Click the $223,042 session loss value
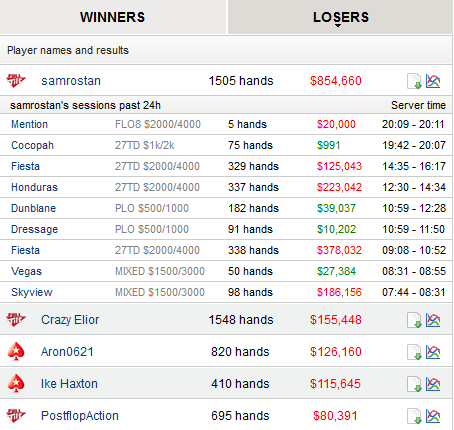Image resolution: width=454 pixels, height=430 pixels. coord(339,187)
